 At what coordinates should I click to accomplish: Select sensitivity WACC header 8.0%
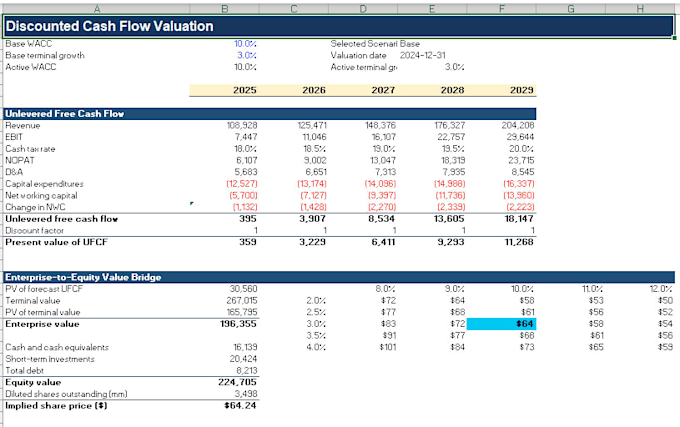coord(385,289)
